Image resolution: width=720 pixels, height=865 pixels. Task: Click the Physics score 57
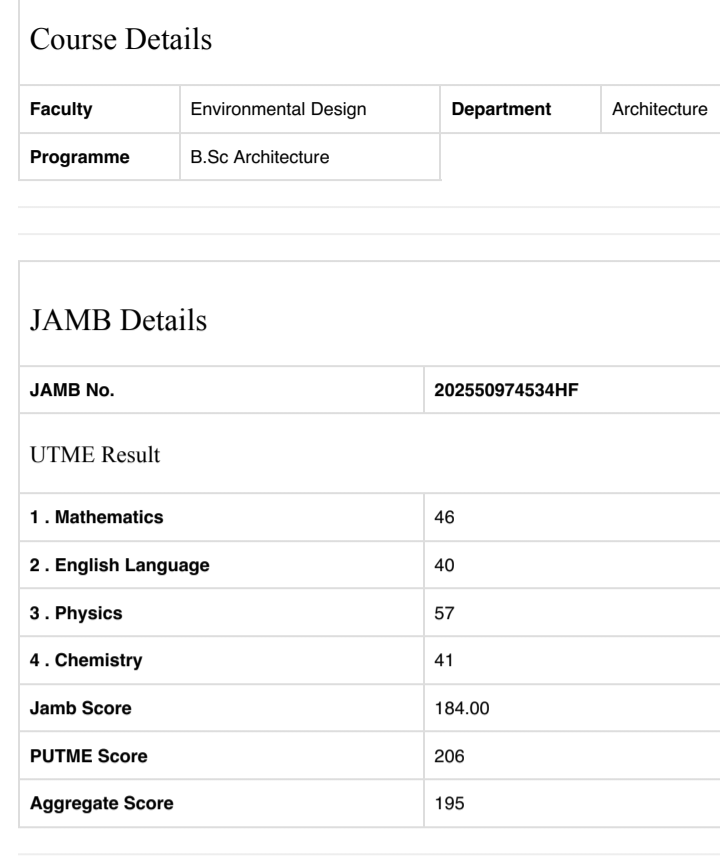coord(443,614)
